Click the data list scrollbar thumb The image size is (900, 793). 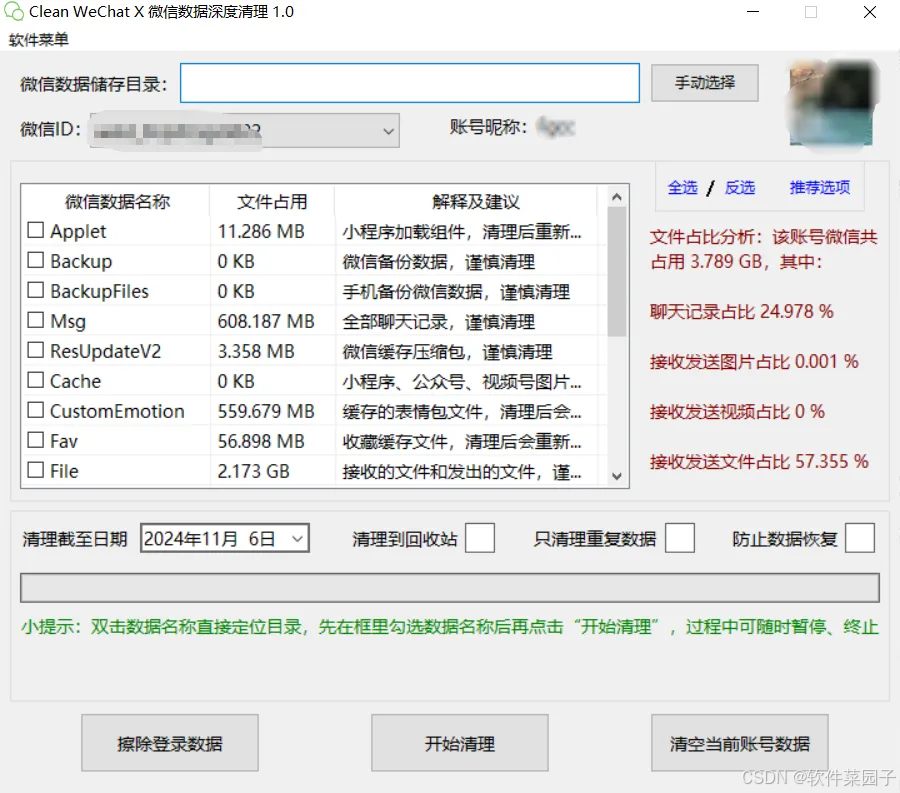pyautogui.click(x=617, y=271)
